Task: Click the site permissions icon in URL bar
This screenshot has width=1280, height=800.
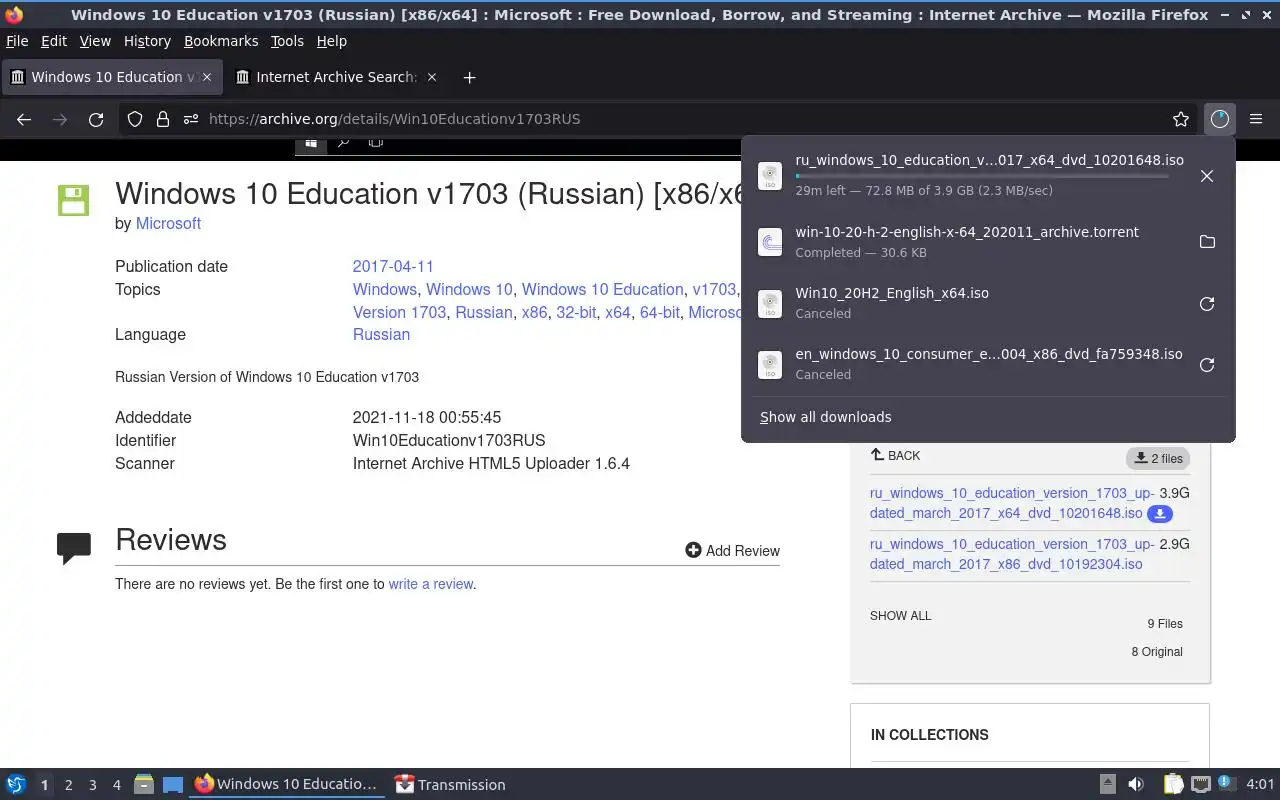Action: (191, 119)
